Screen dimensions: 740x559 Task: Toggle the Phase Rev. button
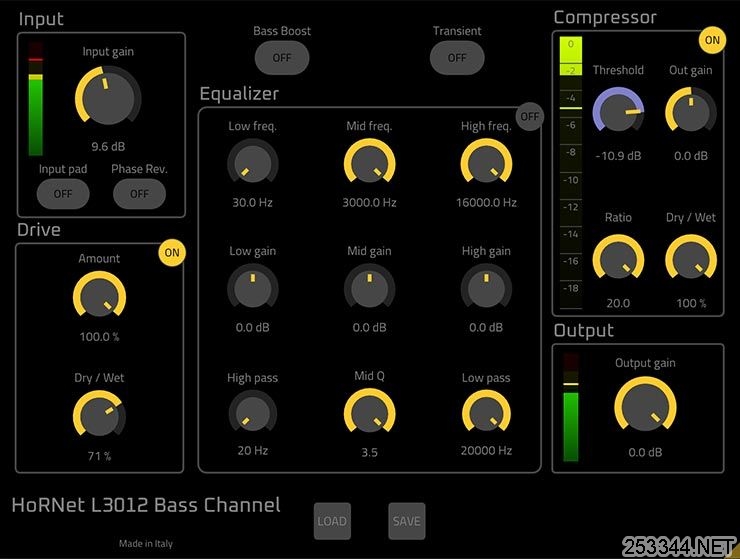click(139, 194)
